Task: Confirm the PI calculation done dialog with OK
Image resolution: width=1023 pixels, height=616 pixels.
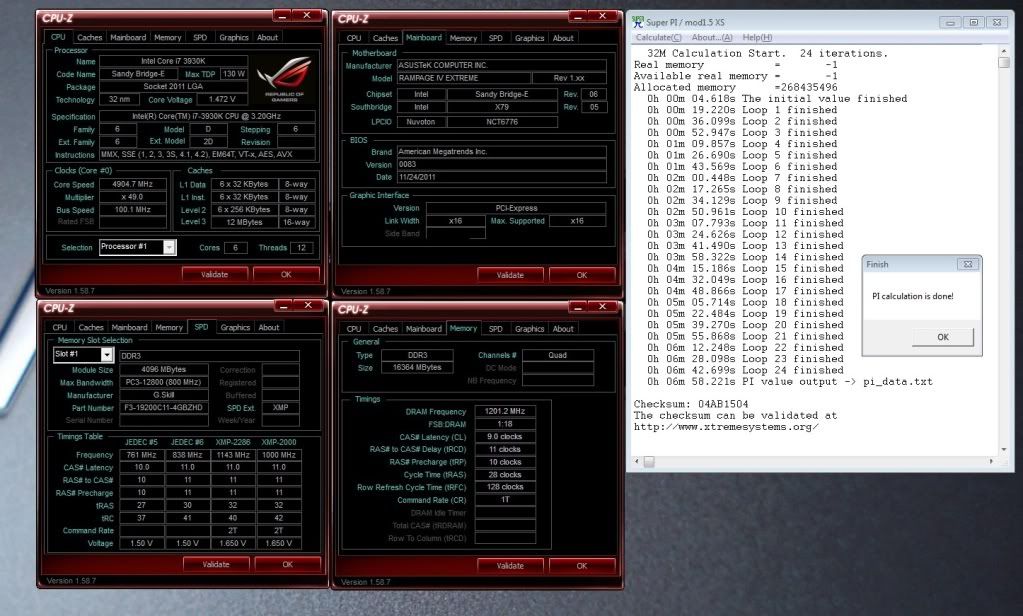Action: [x=943, y=337]
